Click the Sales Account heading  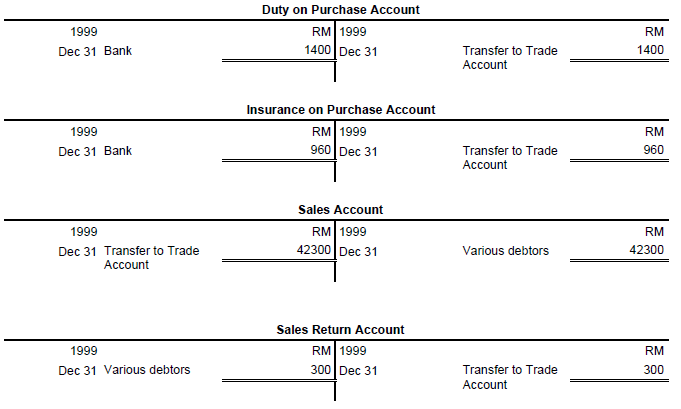point(340,210)
